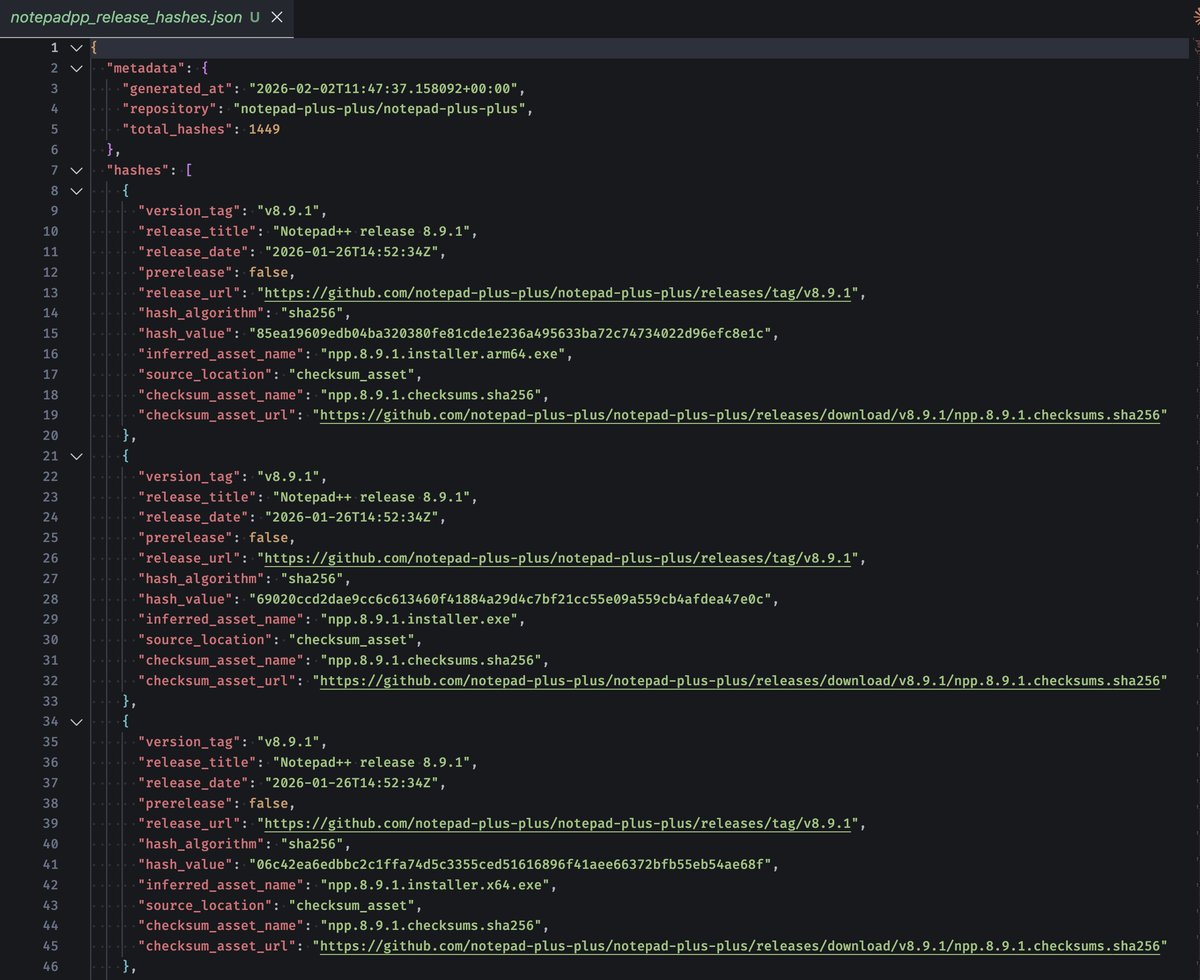Open the release_url link on line 13
Image resolution: width=1200 pixels, height=980 pixels.
click(x=558, y=293)
